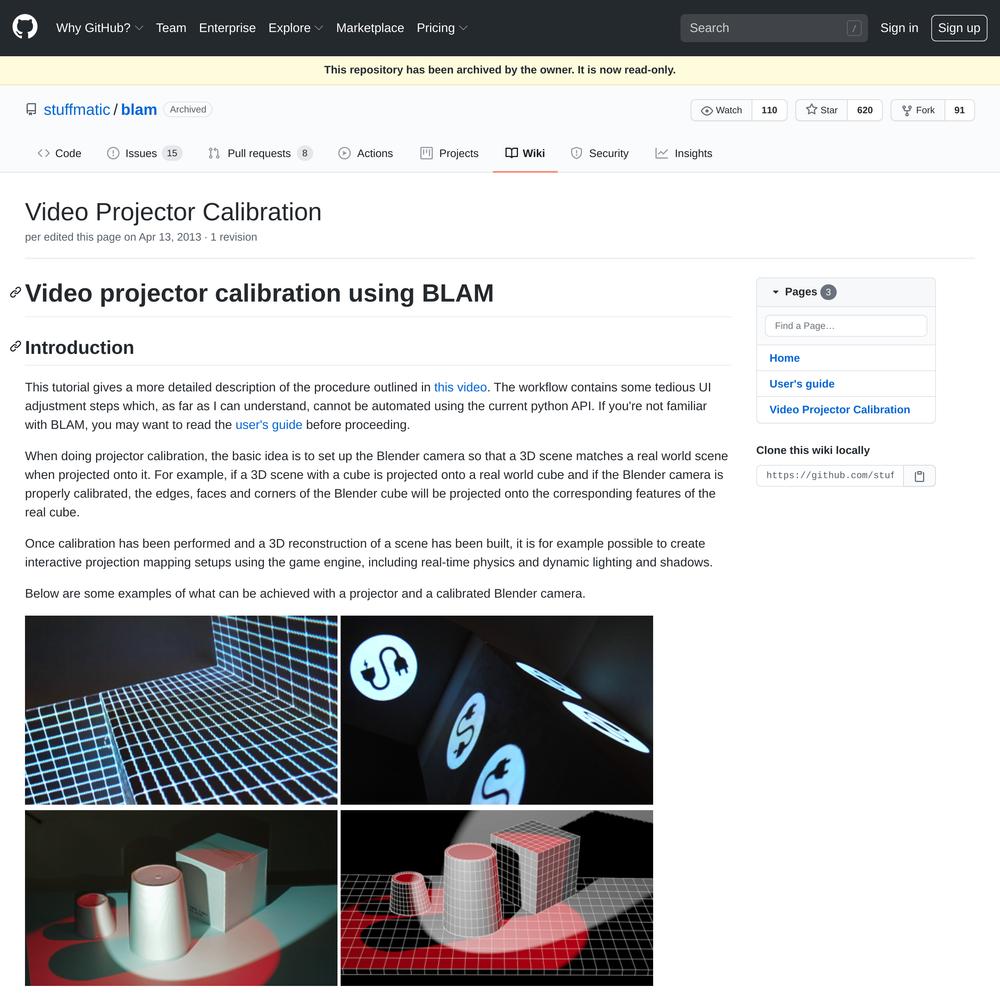This screenshot has width=1000, height=1000.
Task: Click the repository book icon beside stuffmatic
Action: click(x=31, y=110)
